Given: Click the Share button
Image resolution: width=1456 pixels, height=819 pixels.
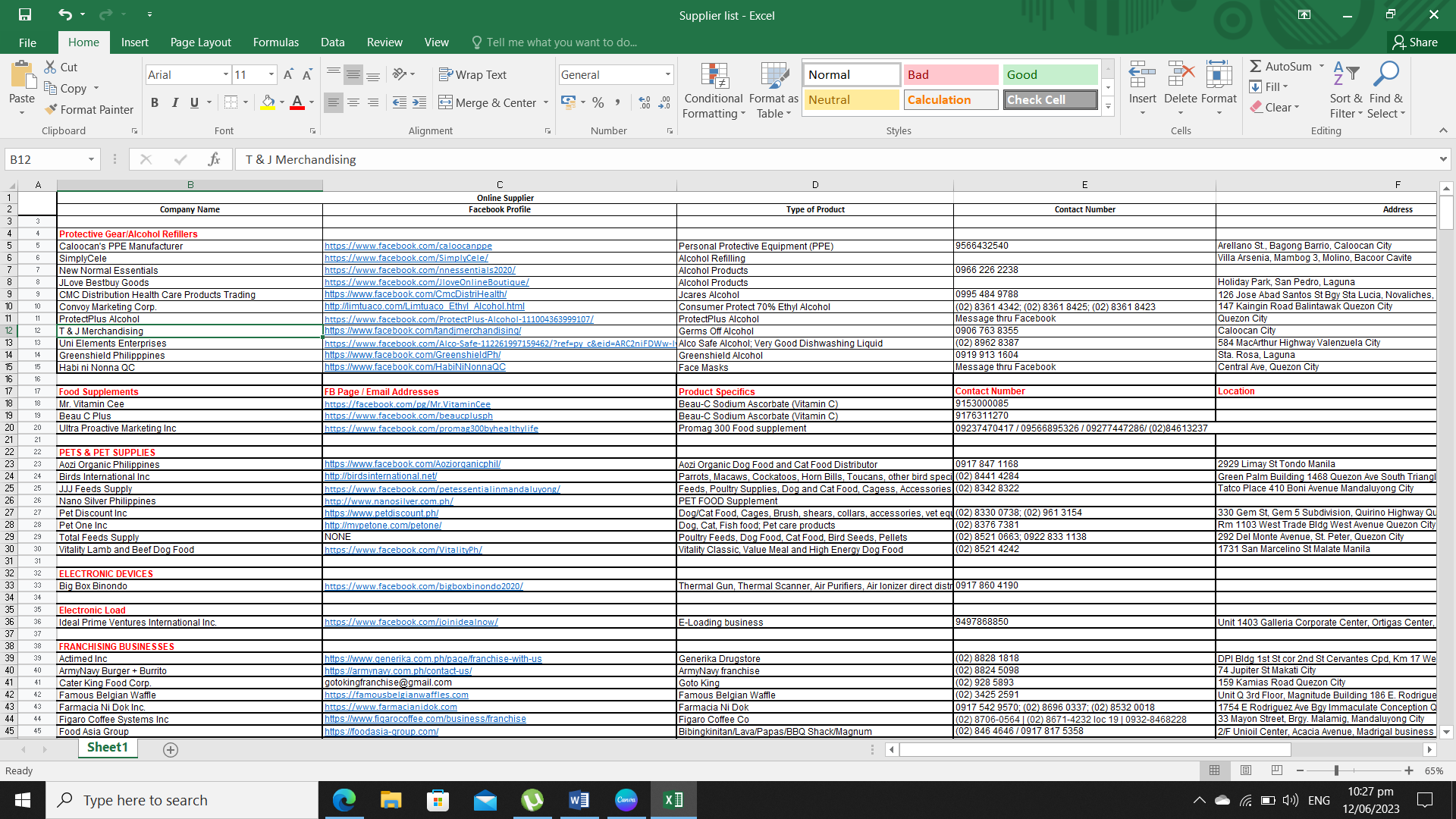Looking at the screenshot, I should click(1415, 42).
